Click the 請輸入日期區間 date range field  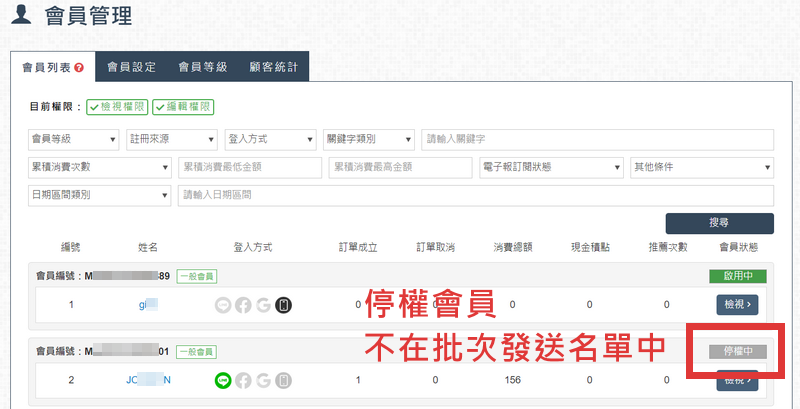[x=476, y=195]
